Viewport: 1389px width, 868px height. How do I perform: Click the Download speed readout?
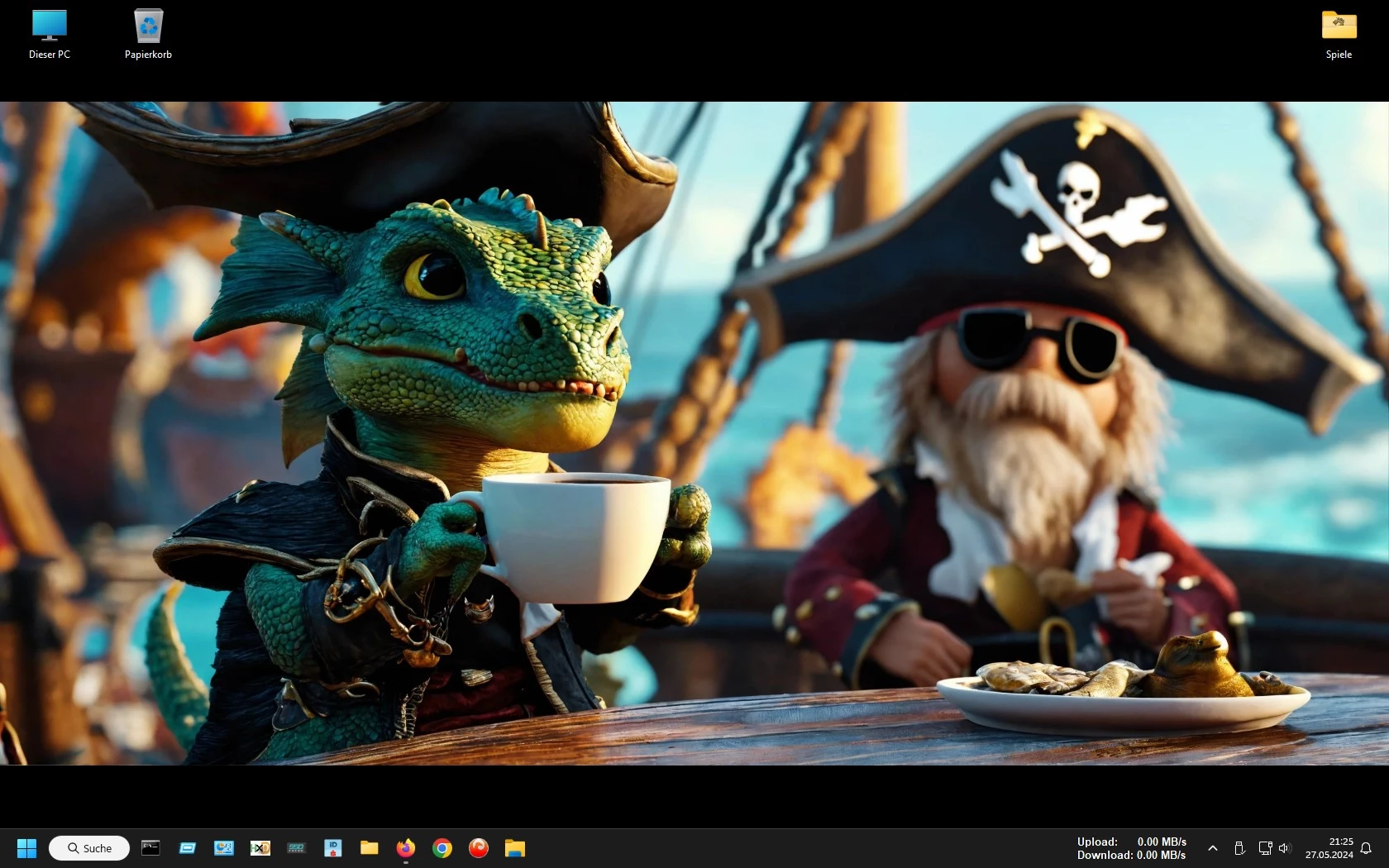(1132, 855)
